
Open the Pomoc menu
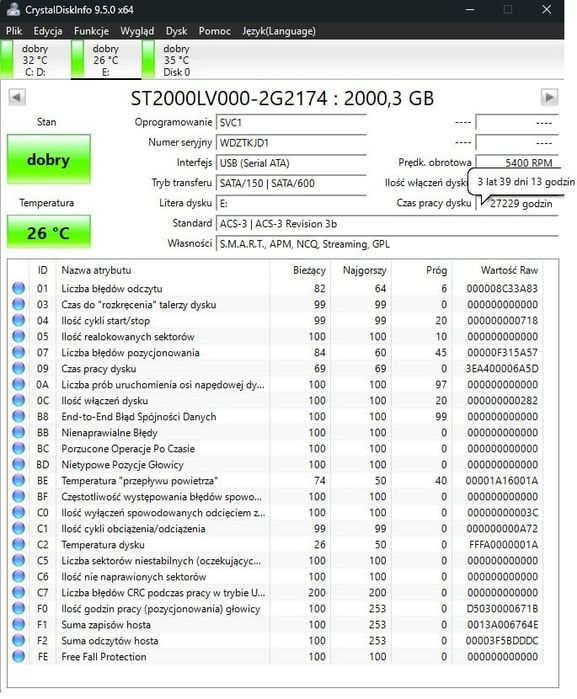(x=214, y=31)
